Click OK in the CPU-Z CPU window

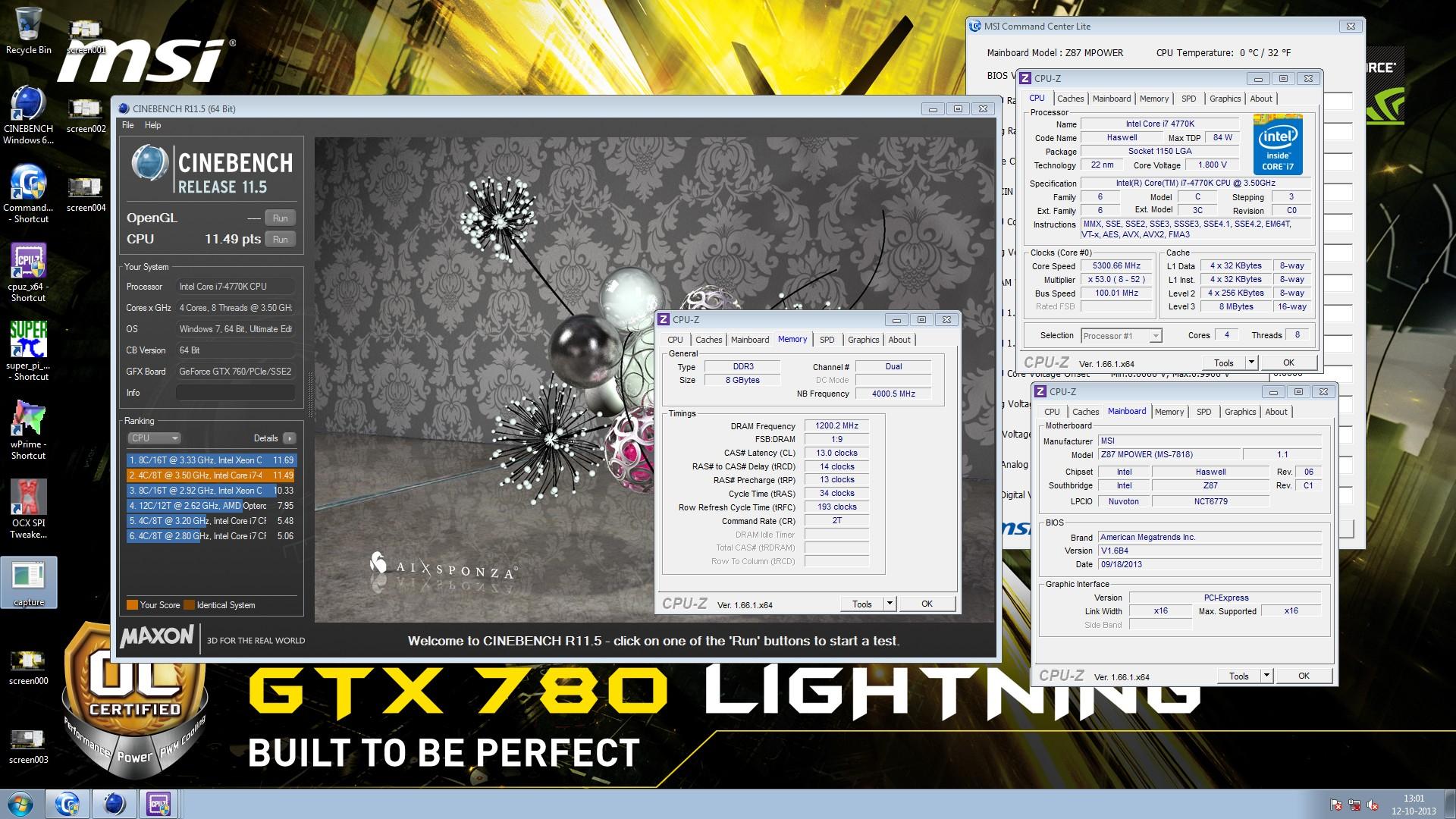click(1288, 362)
